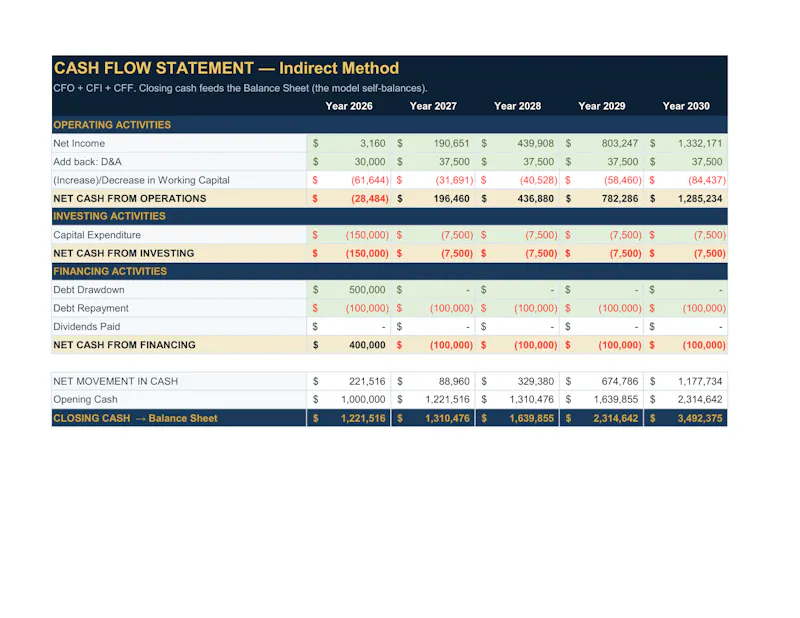
Task: Select the NET CASH FROM FINANCING label
Action: click(x=124, y=345)
